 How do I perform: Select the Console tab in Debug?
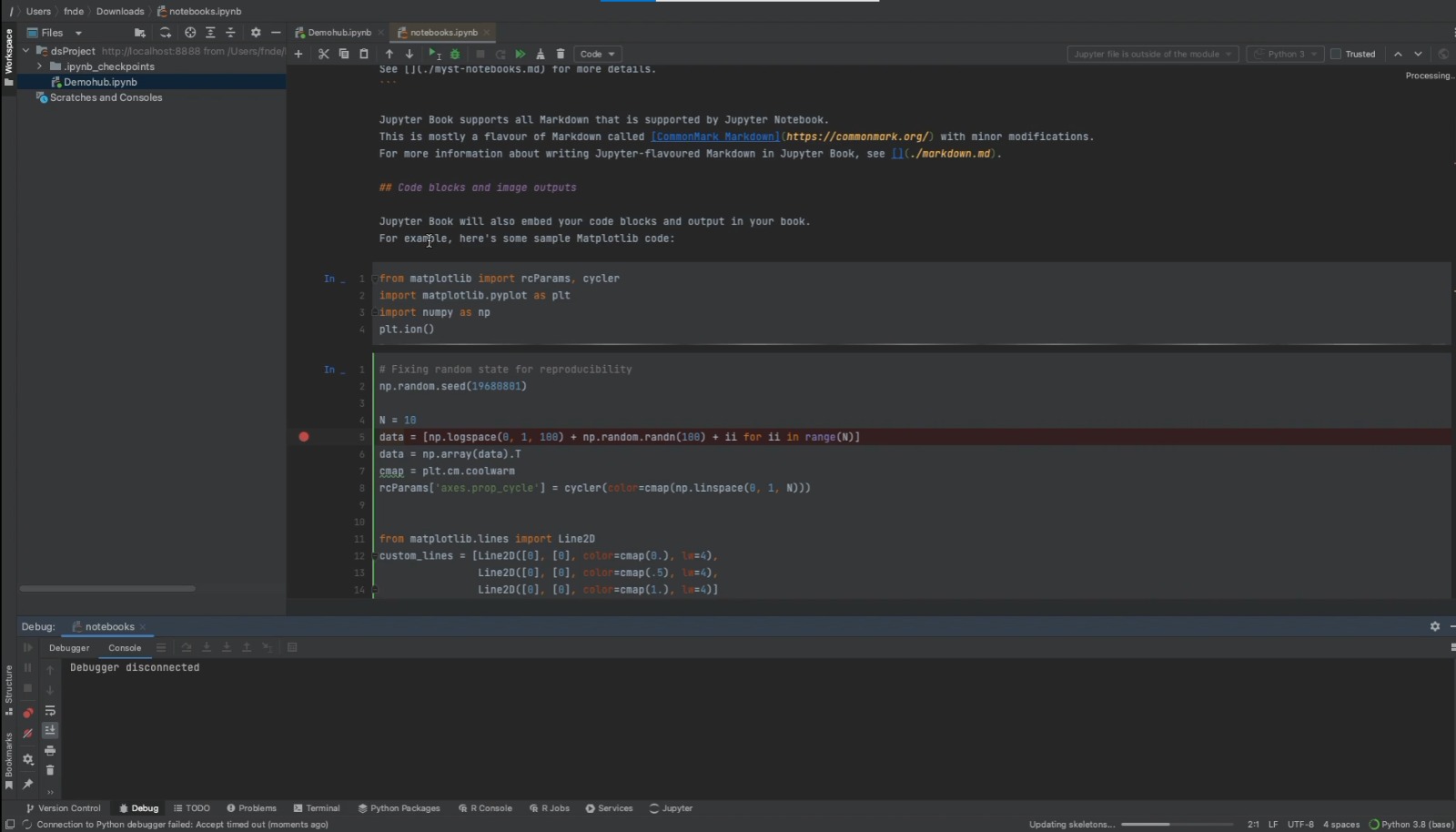[x=125, y=648]
